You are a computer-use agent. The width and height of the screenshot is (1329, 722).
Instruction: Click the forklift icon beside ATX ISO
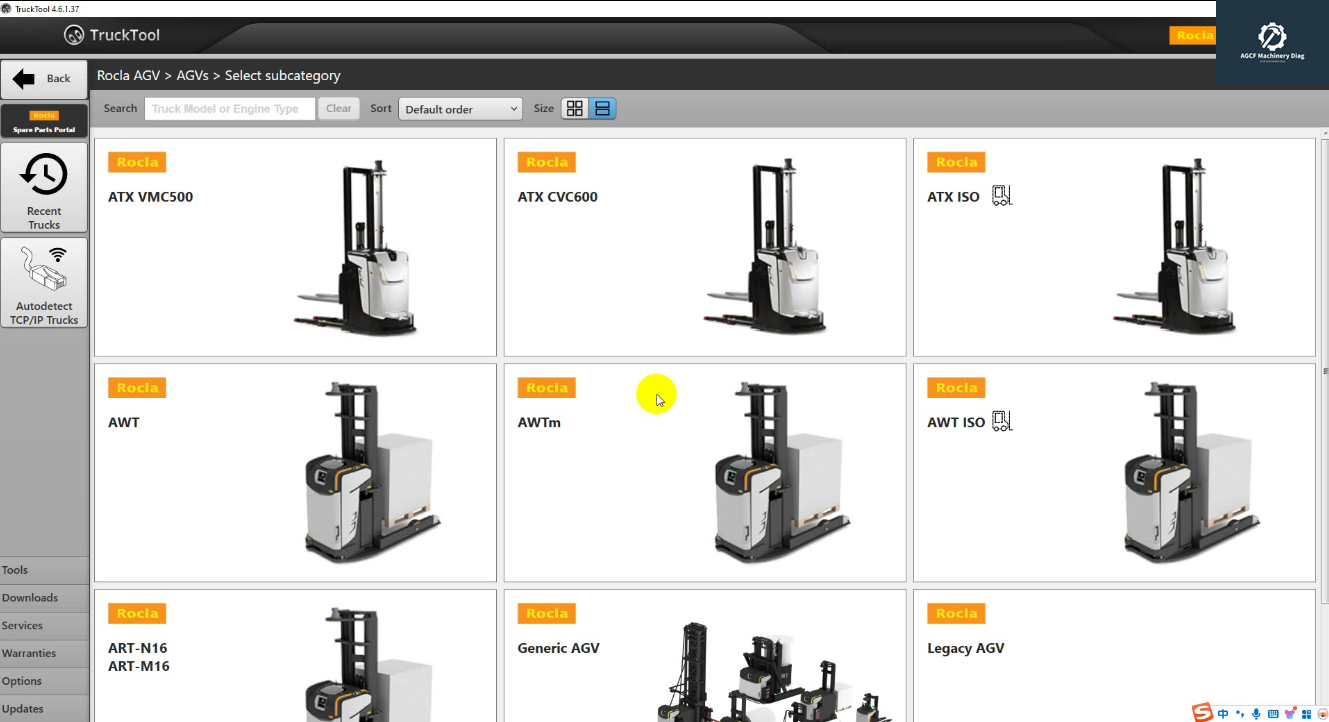click(1001, 196)
